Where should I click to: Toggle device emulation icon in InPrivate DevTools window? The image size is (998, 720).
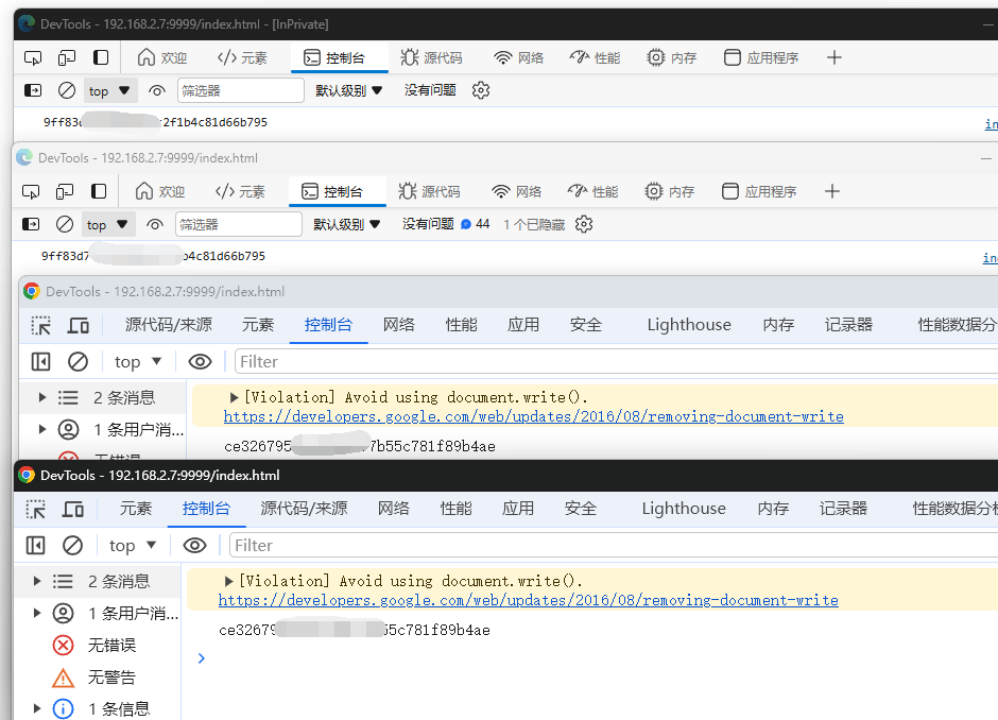click(x=66, y=58)
